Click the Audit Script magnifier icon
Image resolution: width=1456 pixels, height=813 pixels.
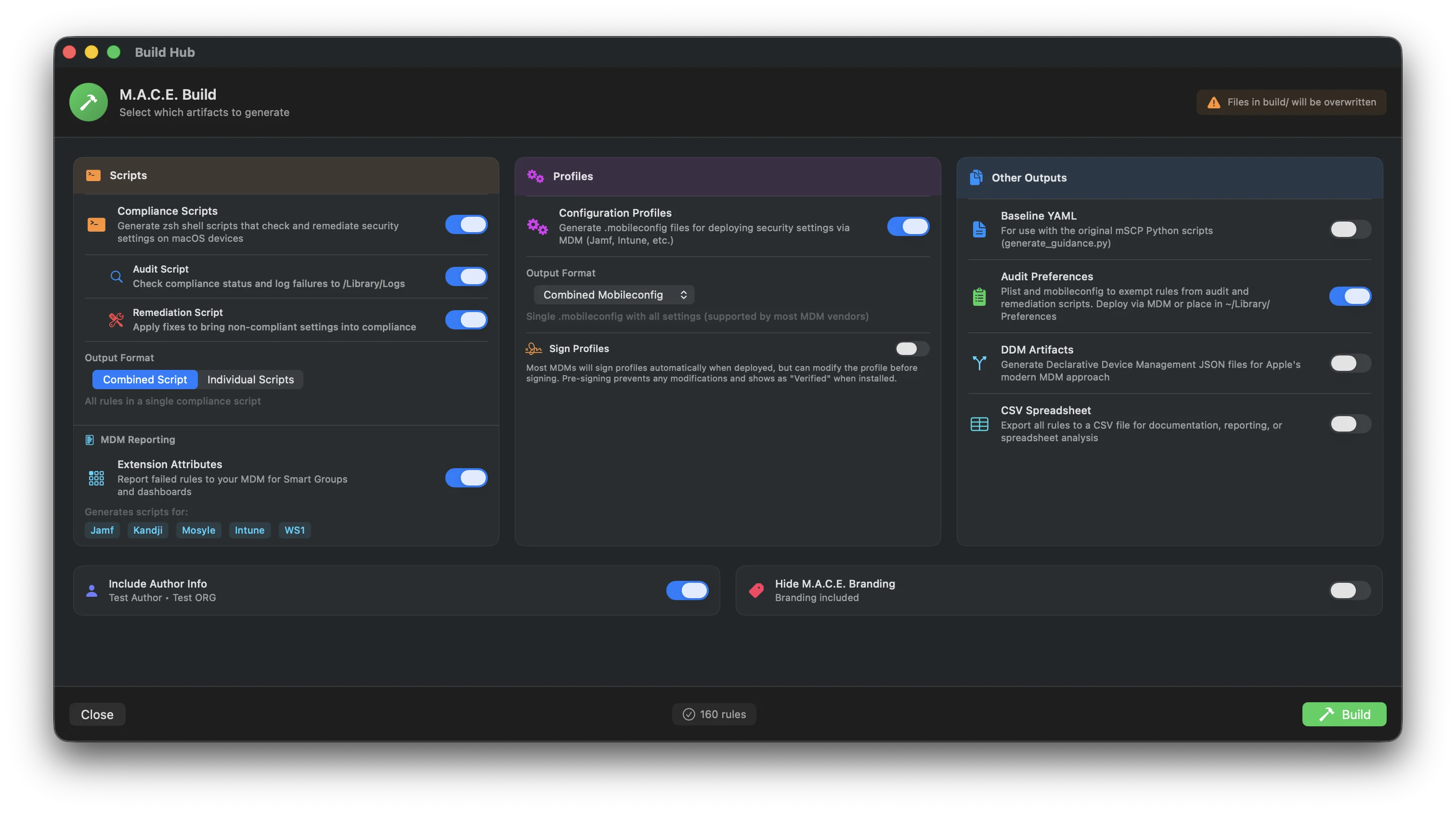click(117, 276)
